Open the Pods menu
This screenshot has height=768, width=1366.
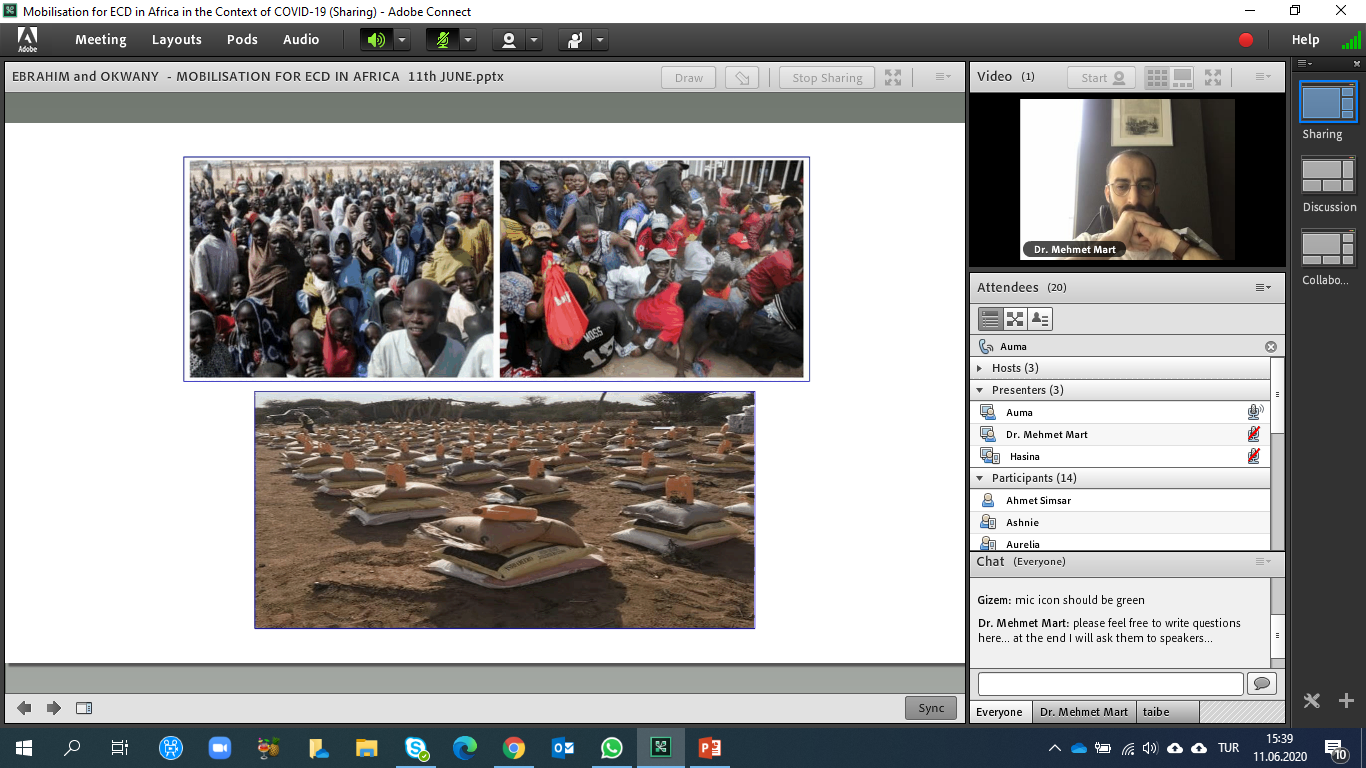(242, 40)
